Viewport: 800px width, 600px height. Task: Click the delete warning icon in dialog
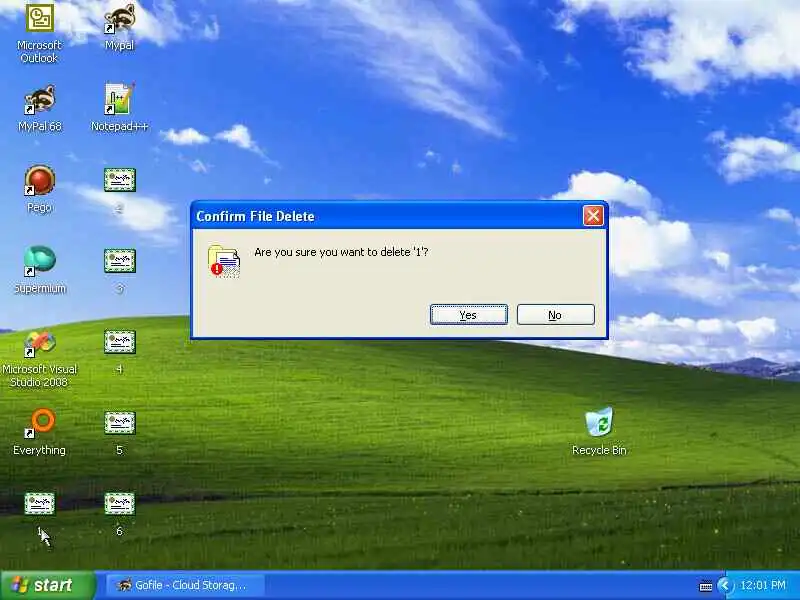(x=224, y=261)
